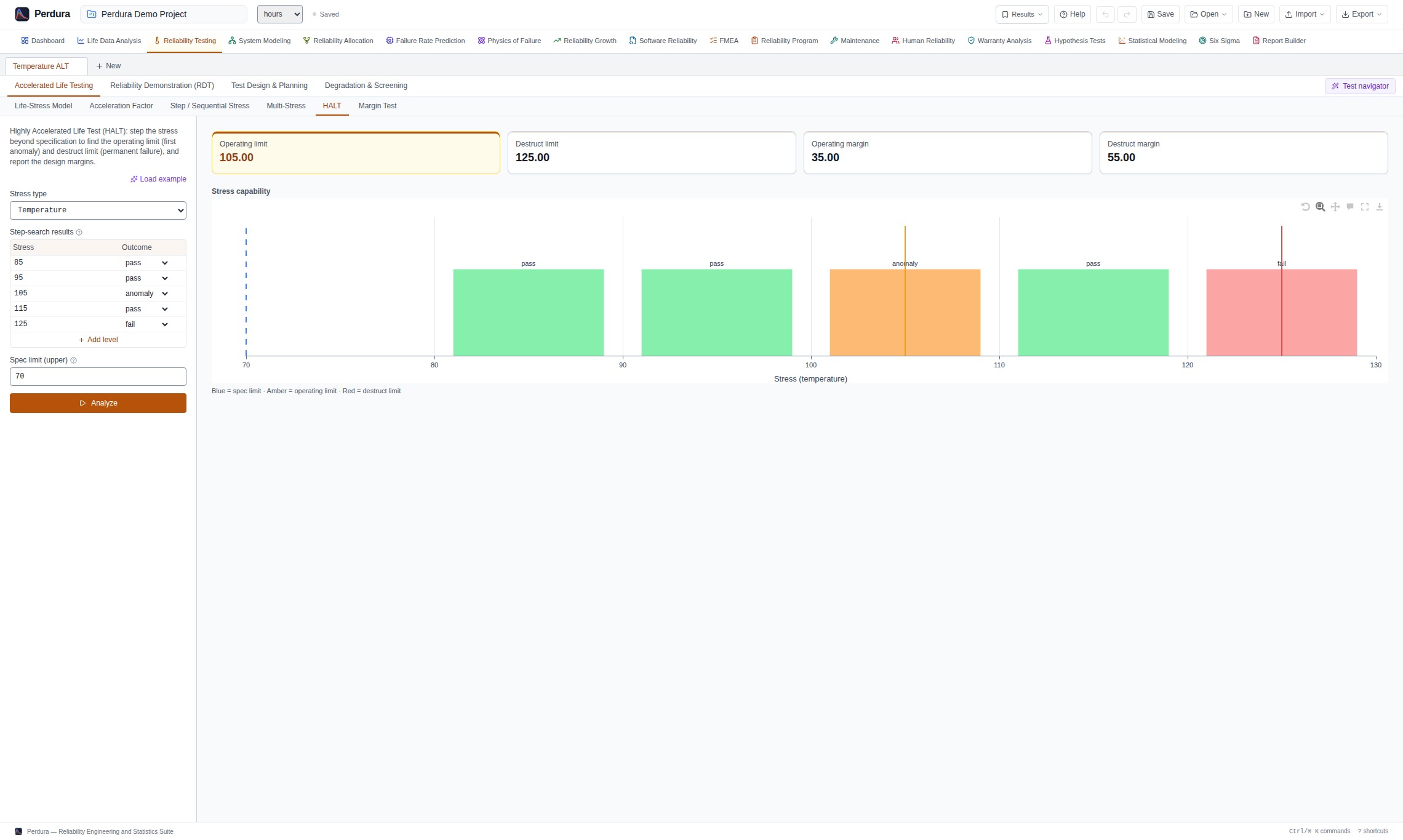This screenshot has height=840, width=1403.
Task: Add a new stress level row
Action: pos(98,340)
